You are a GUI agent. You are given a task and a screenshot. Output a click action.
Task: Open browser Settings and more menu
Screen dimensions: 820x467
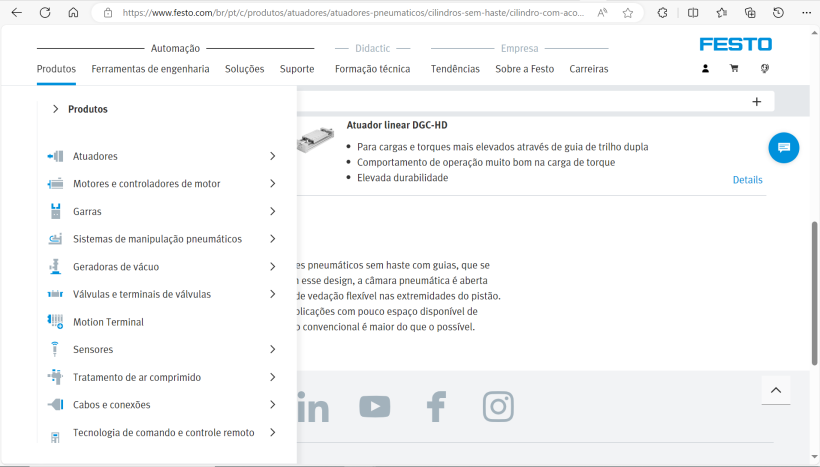coord(806,13)
